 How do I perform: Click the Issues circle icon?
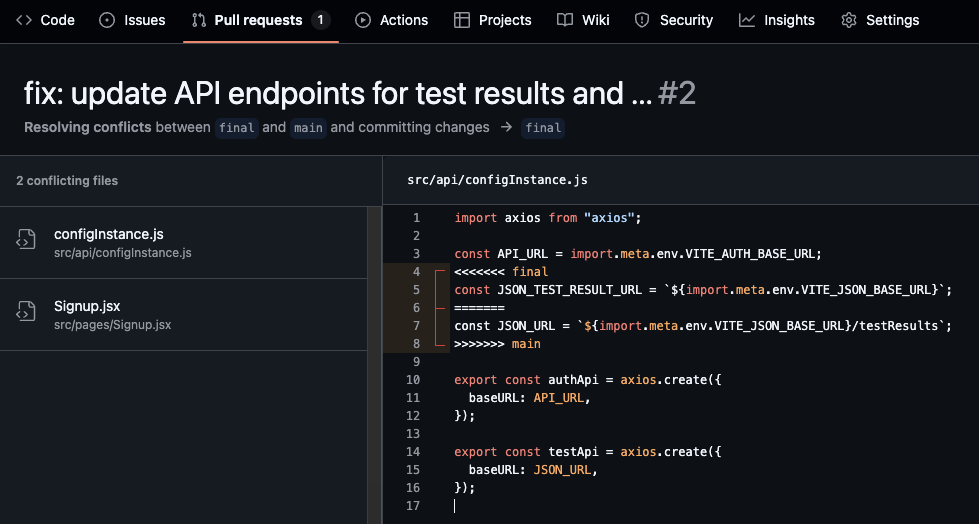click(108, 20)
